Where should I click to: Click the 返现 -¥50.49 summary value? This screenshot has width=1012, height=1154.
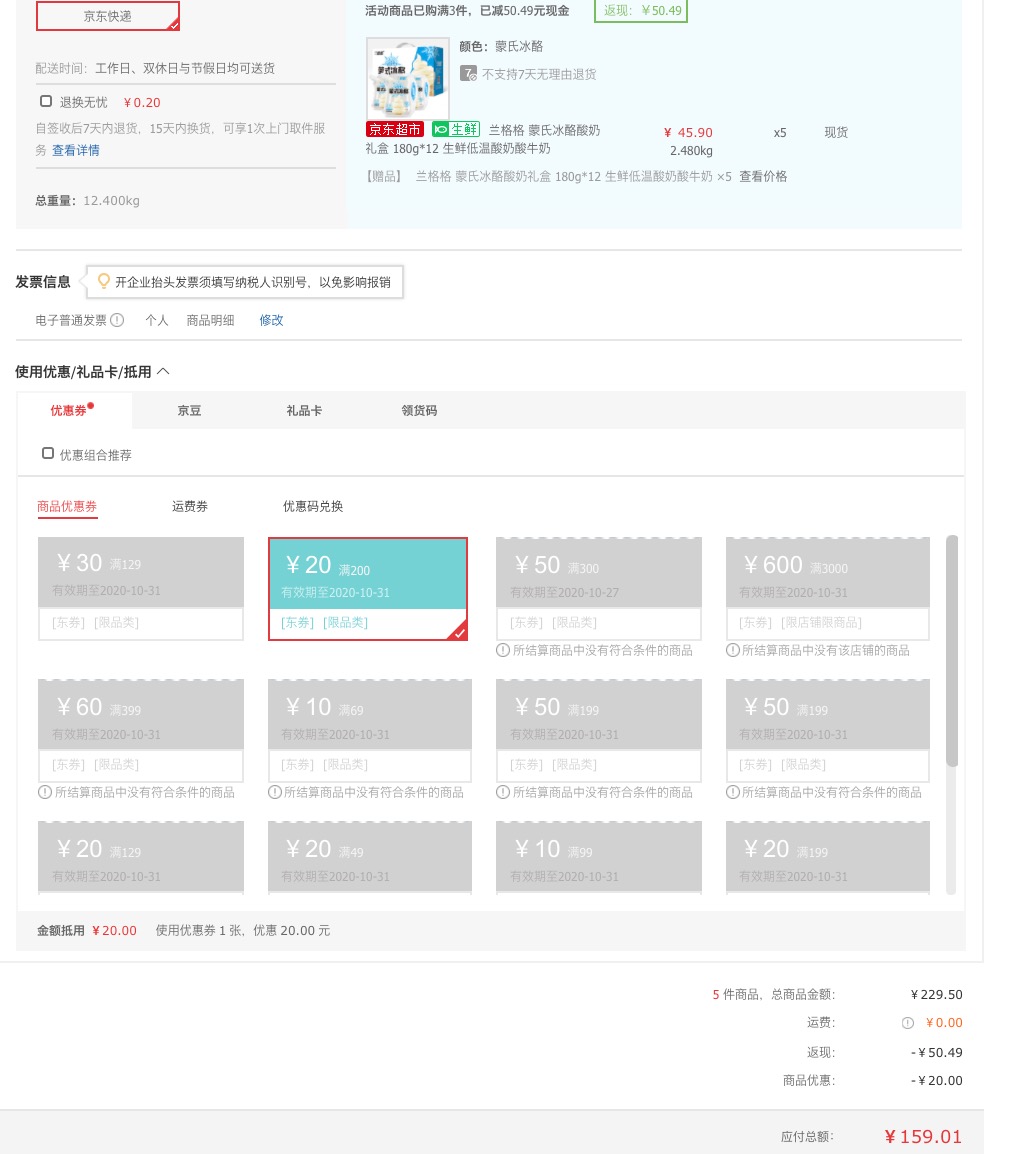coord(936,1052)
